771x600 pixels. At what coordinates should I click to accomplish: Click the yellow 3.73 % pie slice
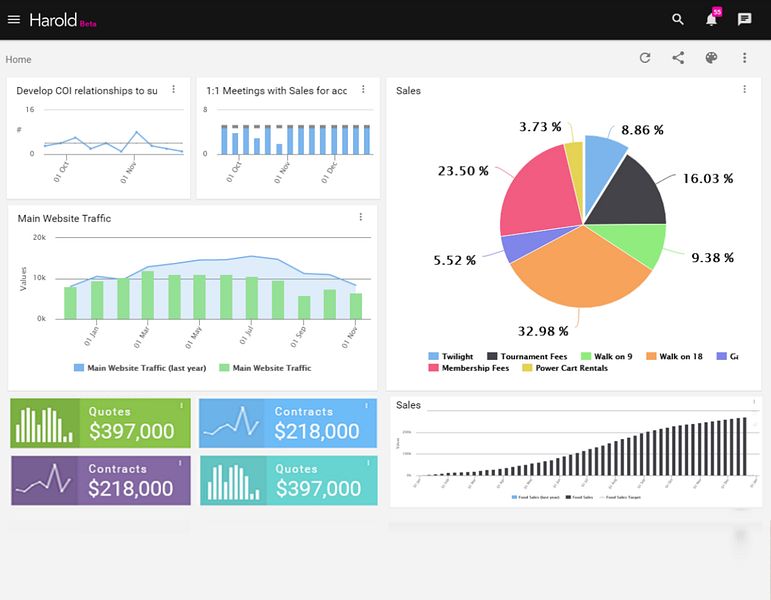(575, 167)
